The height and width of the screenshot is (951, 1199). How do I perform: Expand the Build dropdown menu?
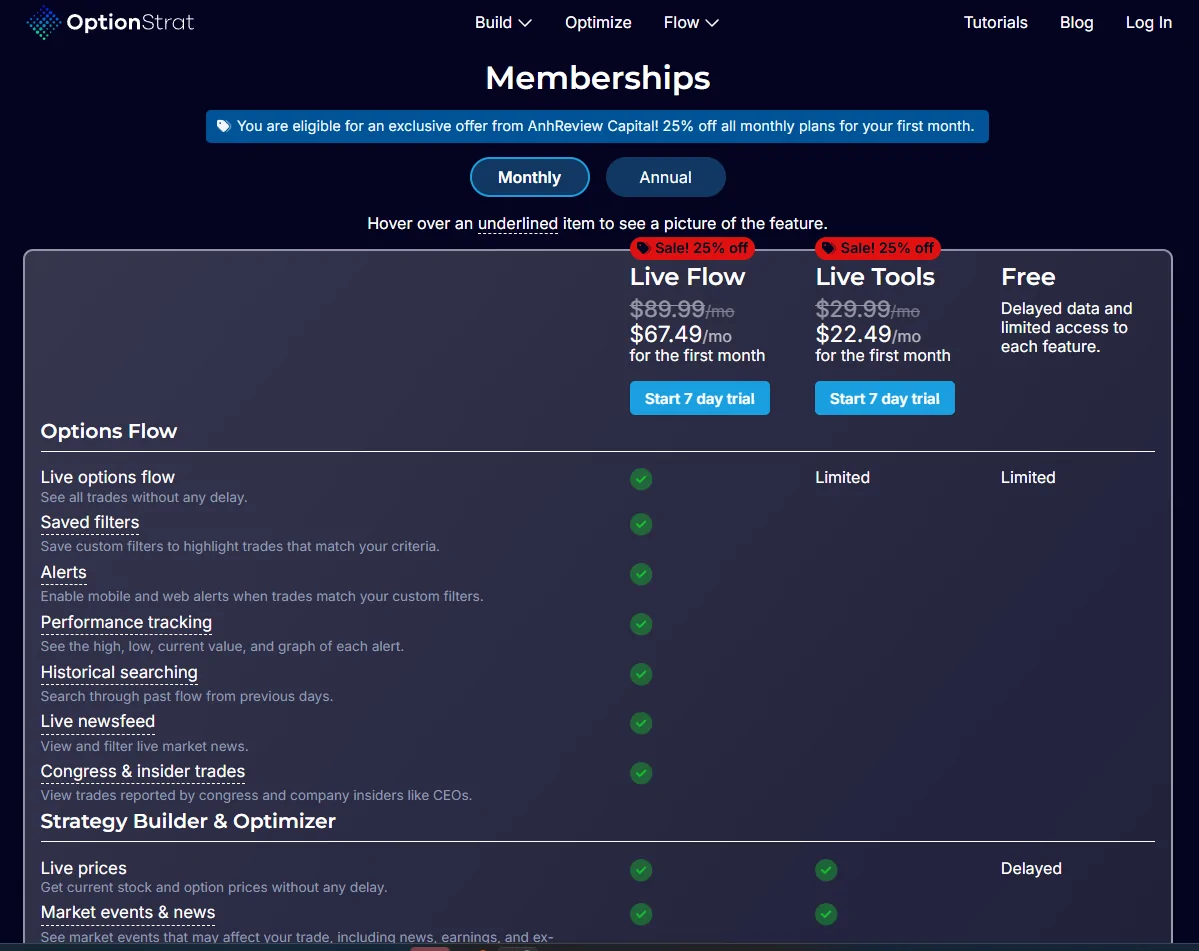coord(503,22)
